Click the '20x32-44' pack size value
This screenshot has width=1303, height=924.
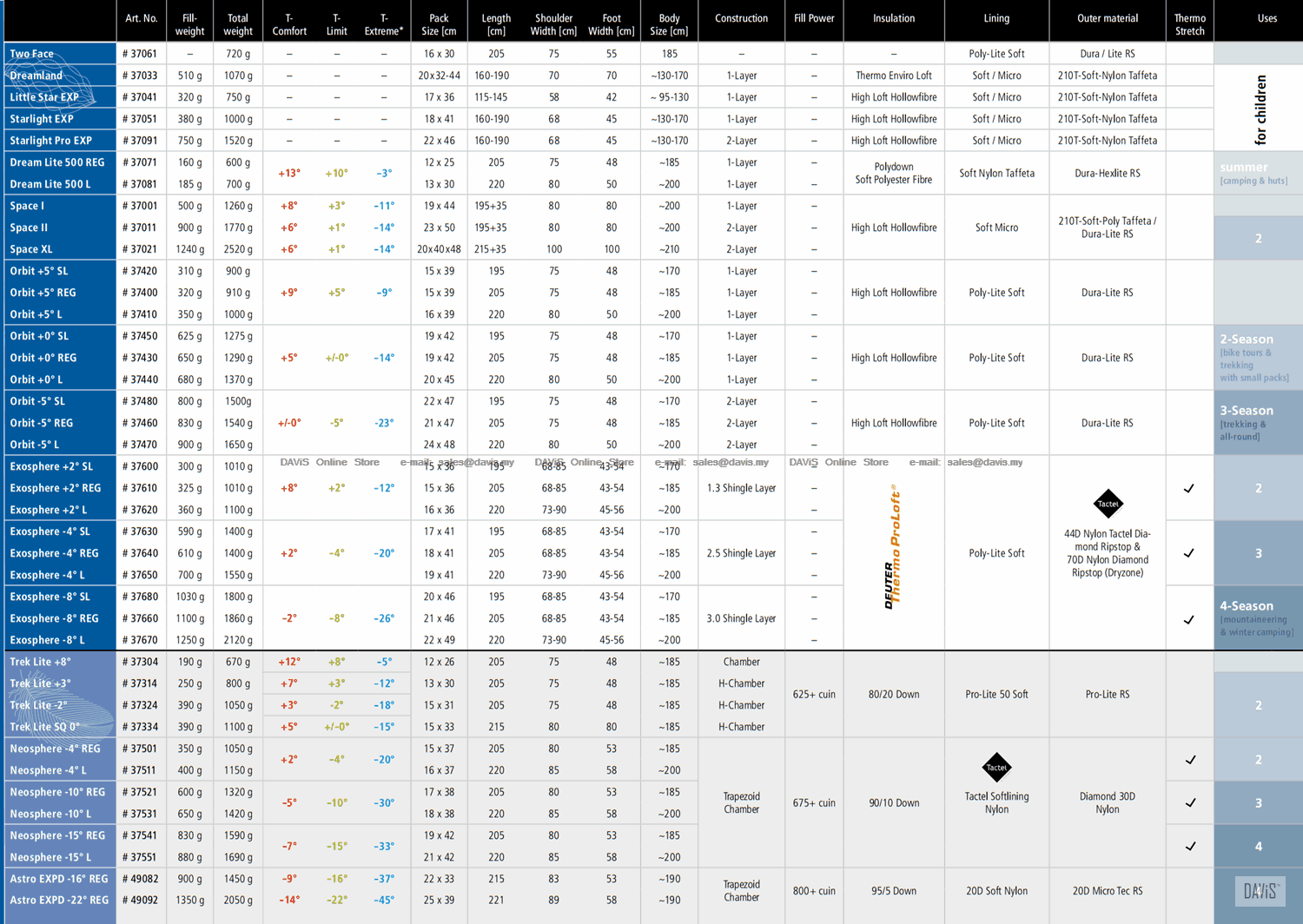pos(439,76)
